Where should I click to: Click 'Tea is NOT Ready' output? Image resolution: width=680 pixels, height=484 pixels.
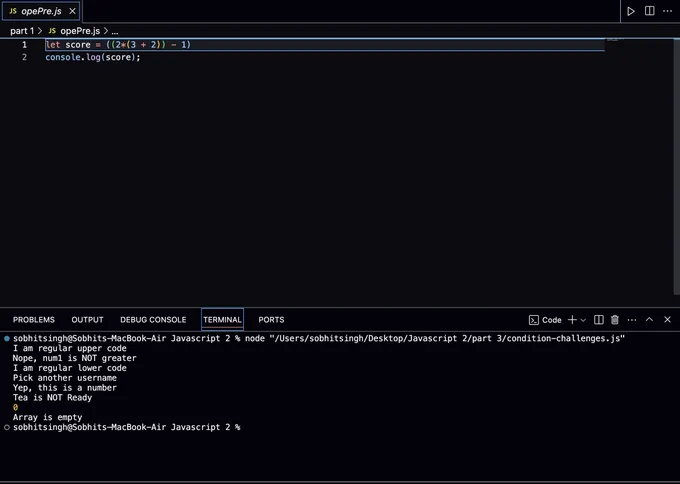(52, 398)
